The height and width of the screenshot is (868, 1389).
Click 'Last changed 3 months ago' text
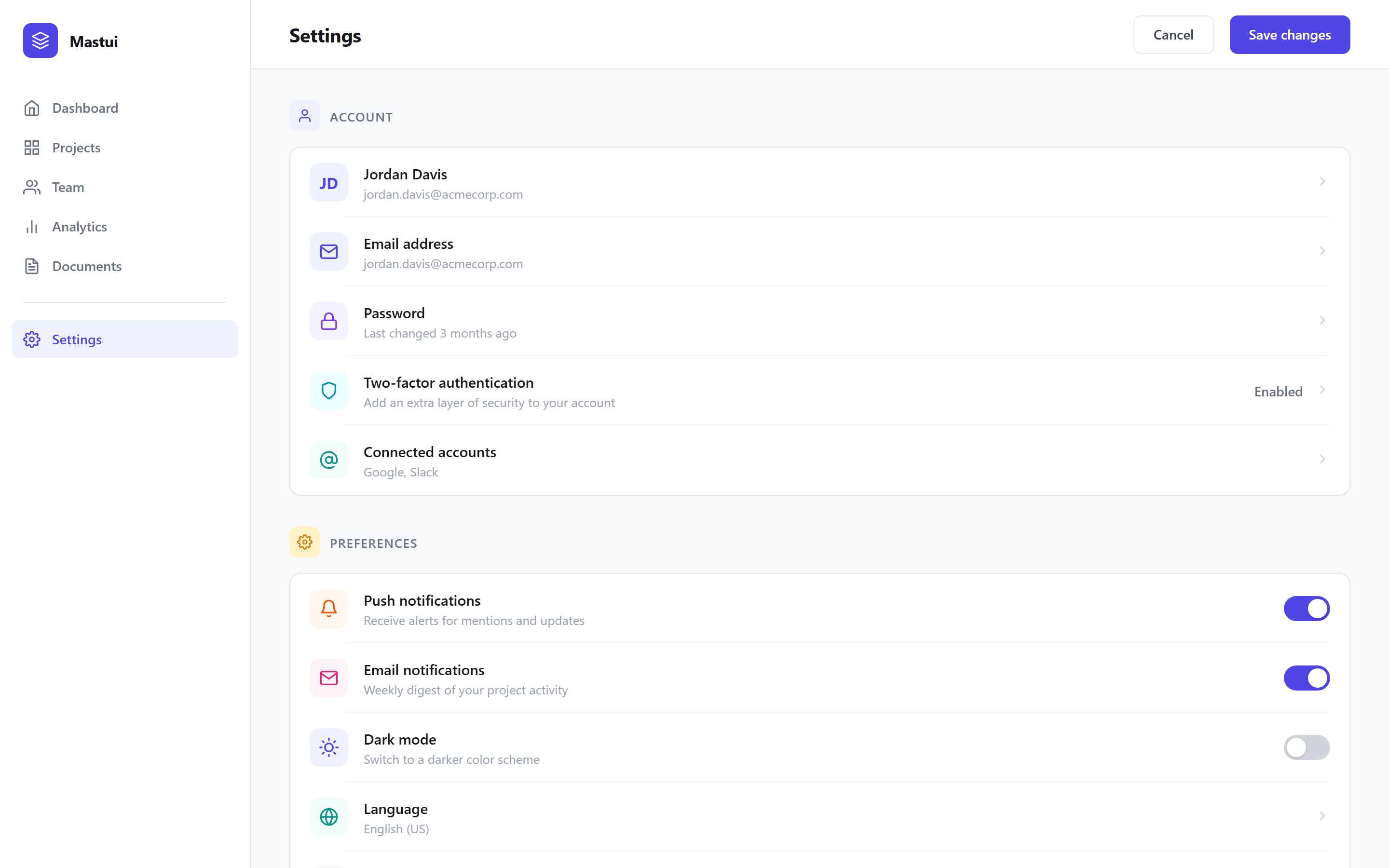440,333
